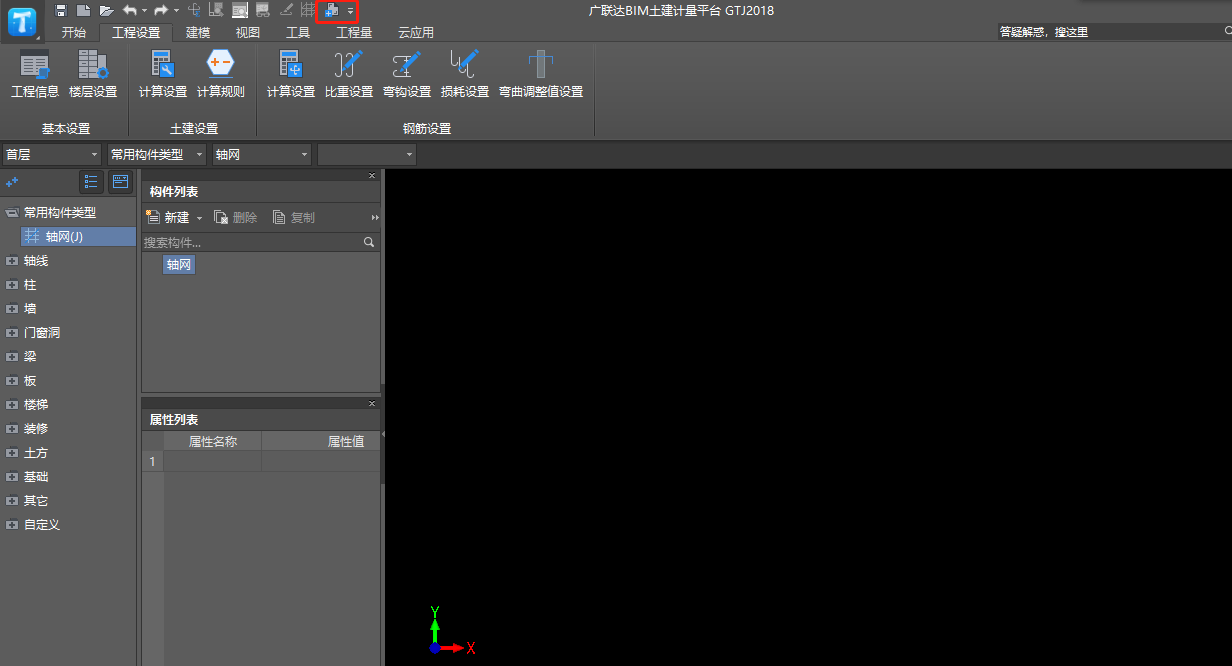Click the 属性名称 column header
This screenshot has height=666, width=1232.
coord(213,441)
